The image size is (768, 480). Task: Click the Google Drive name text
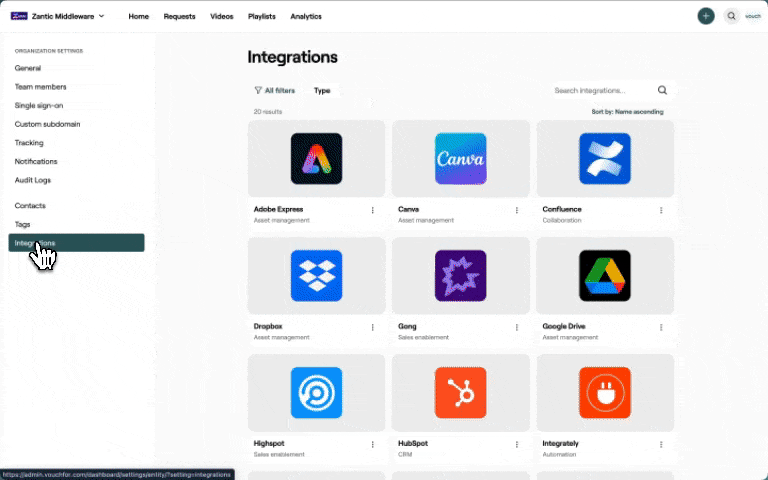point(564,326)
